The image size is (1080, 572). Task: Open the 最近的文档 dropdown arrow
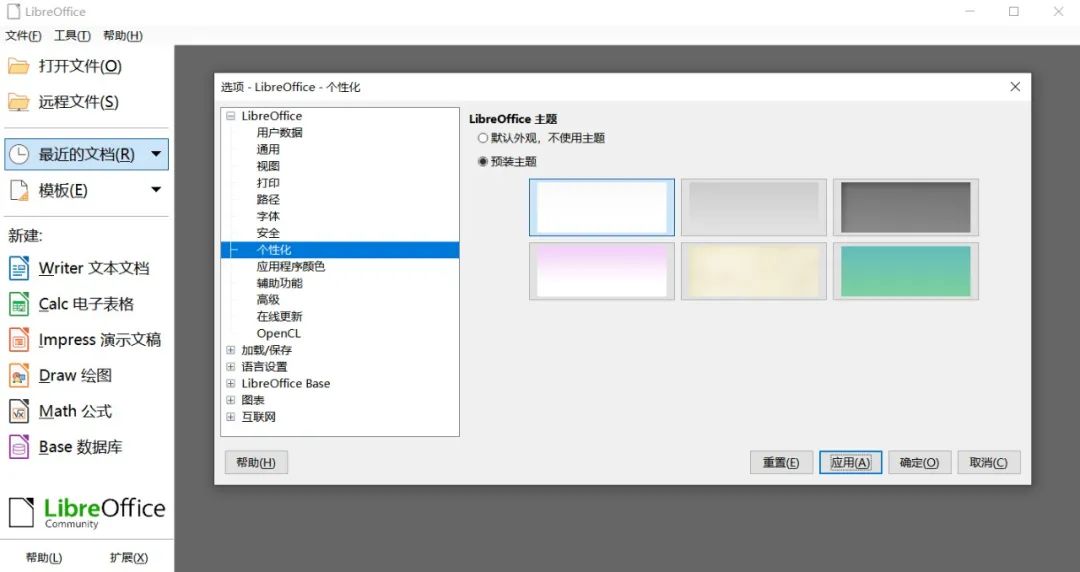(x=156, y=154)
